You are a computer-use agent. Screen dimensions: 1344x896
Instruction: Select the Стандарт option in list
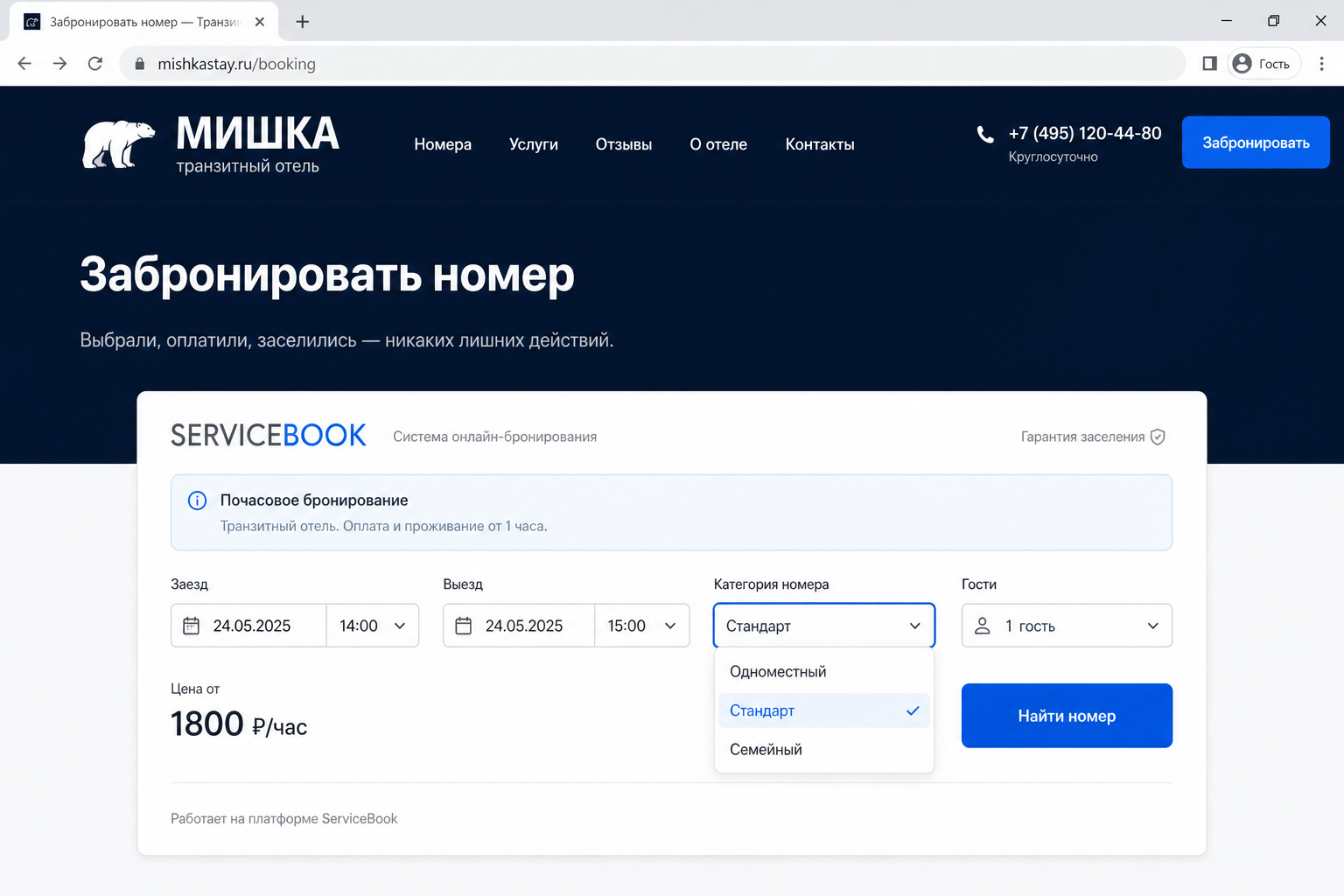point(824,710)
